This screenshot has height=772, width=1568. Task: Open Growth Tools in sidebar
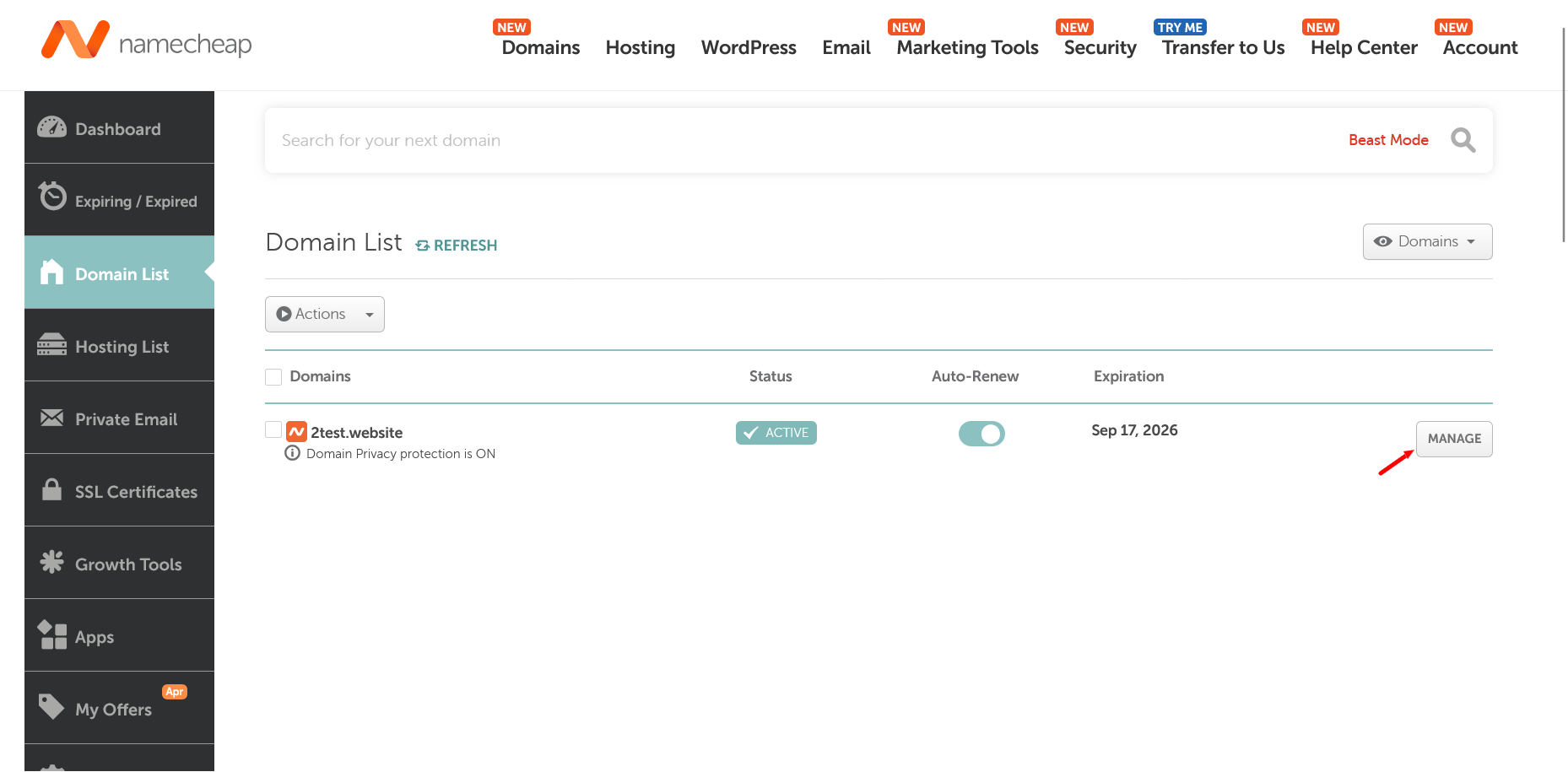119,563
